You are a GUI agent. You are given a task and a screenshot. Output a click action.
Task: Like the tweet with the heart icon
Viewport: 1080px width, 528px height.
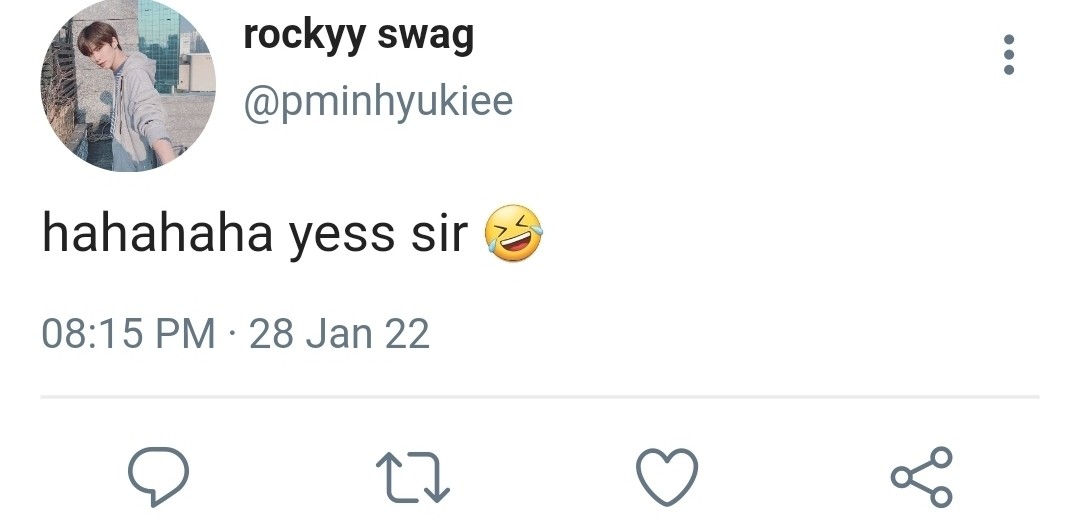(x=667, y=476)
